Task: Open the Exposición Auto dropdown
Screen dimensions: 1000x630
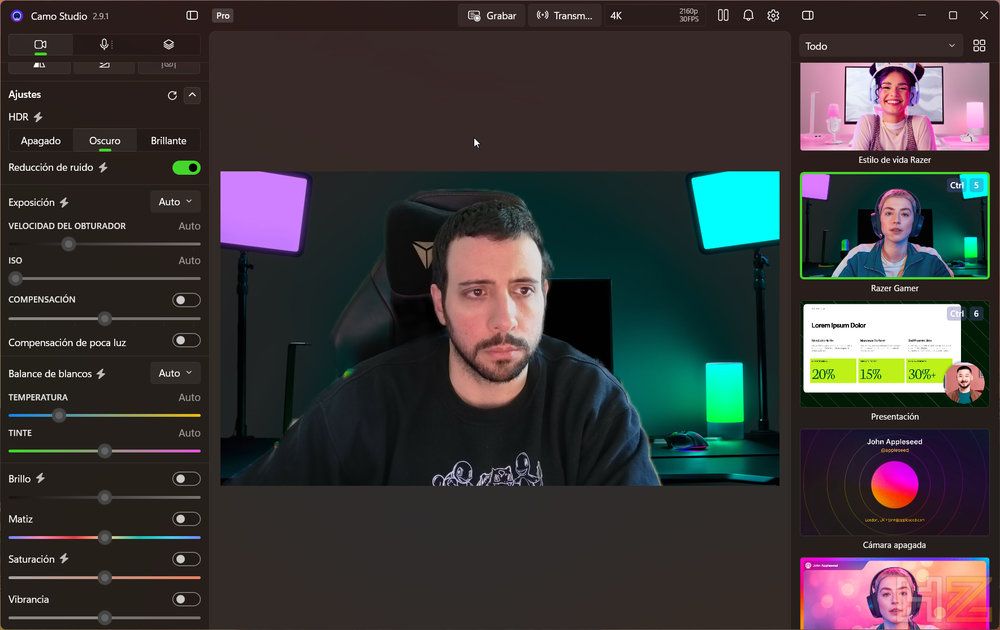Action: click(x=175, y=202)
